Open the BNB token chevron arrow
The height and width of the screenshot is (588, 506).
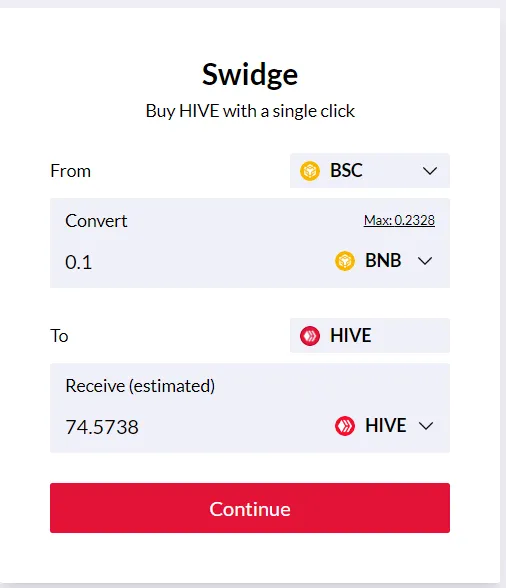[x=425, y=261]
